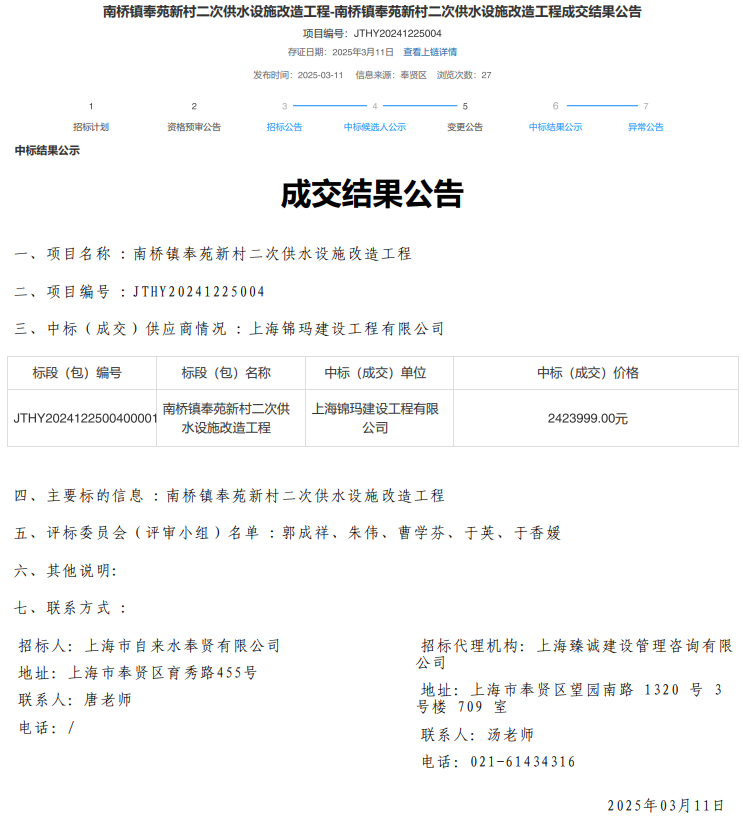Click the 2423999.00元 price cell
Image resolution: width=743 pixels, height=825 pixels.
point(588,418)
